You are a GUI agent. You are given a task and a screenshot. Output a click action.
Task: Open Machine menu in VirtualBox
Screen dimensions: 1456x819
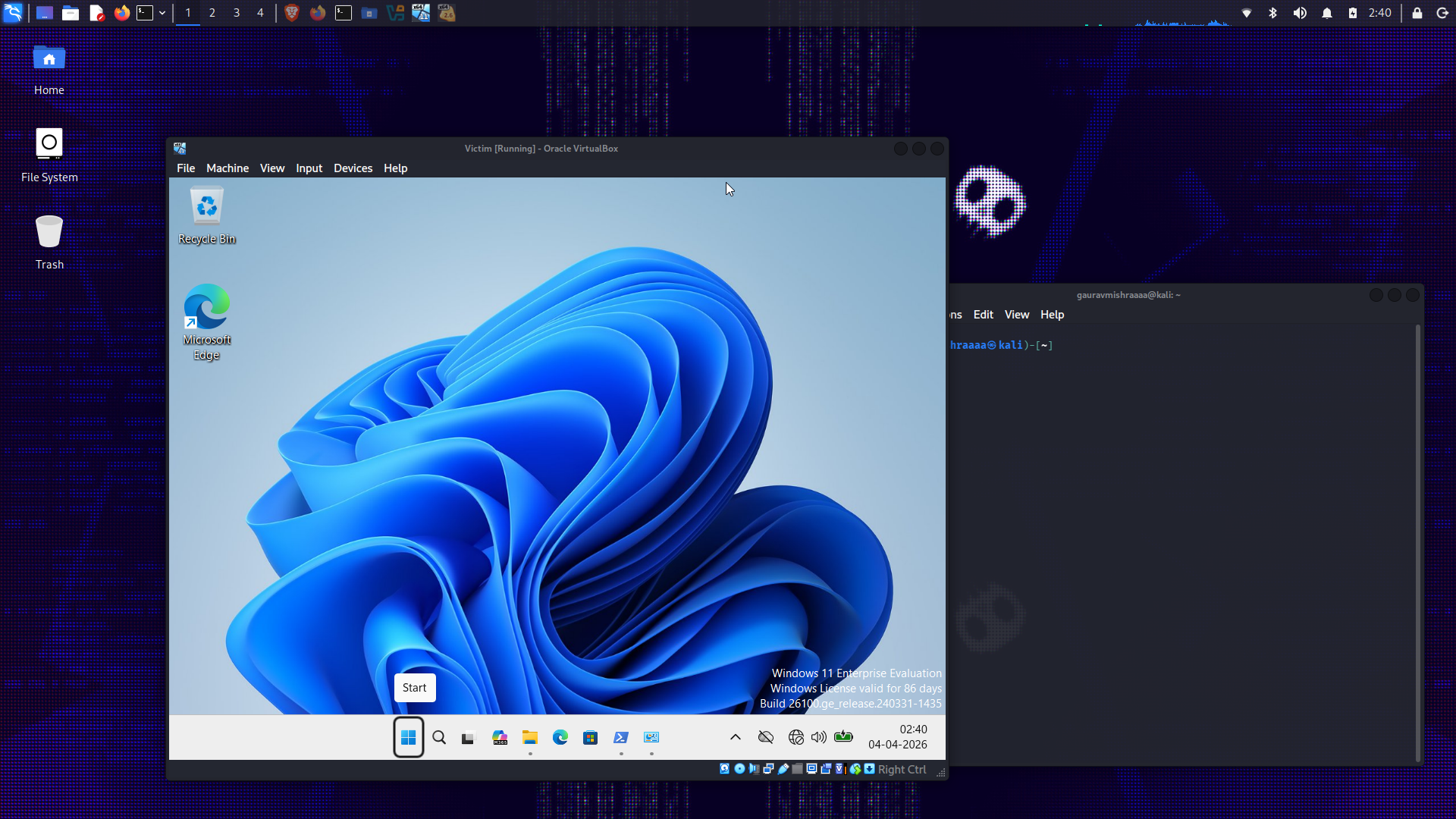227,168
